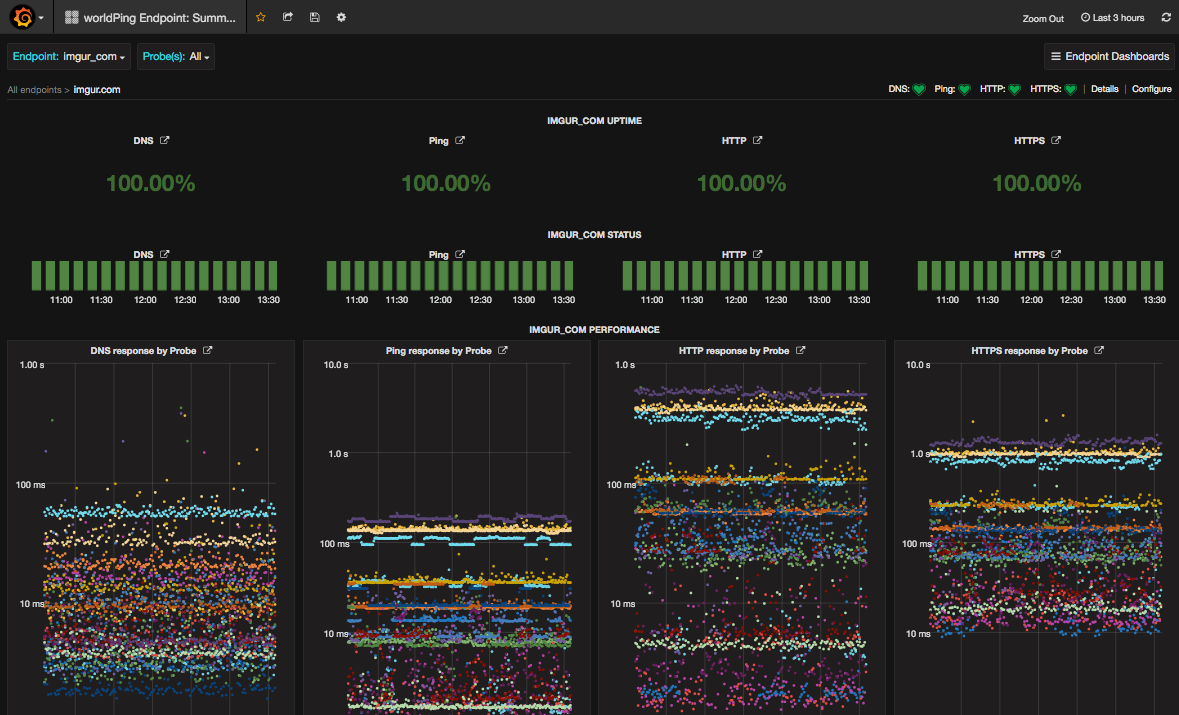Click DNS uptime 100.00% value
This screenshot has height=715, width=1179.
point(150,183)
